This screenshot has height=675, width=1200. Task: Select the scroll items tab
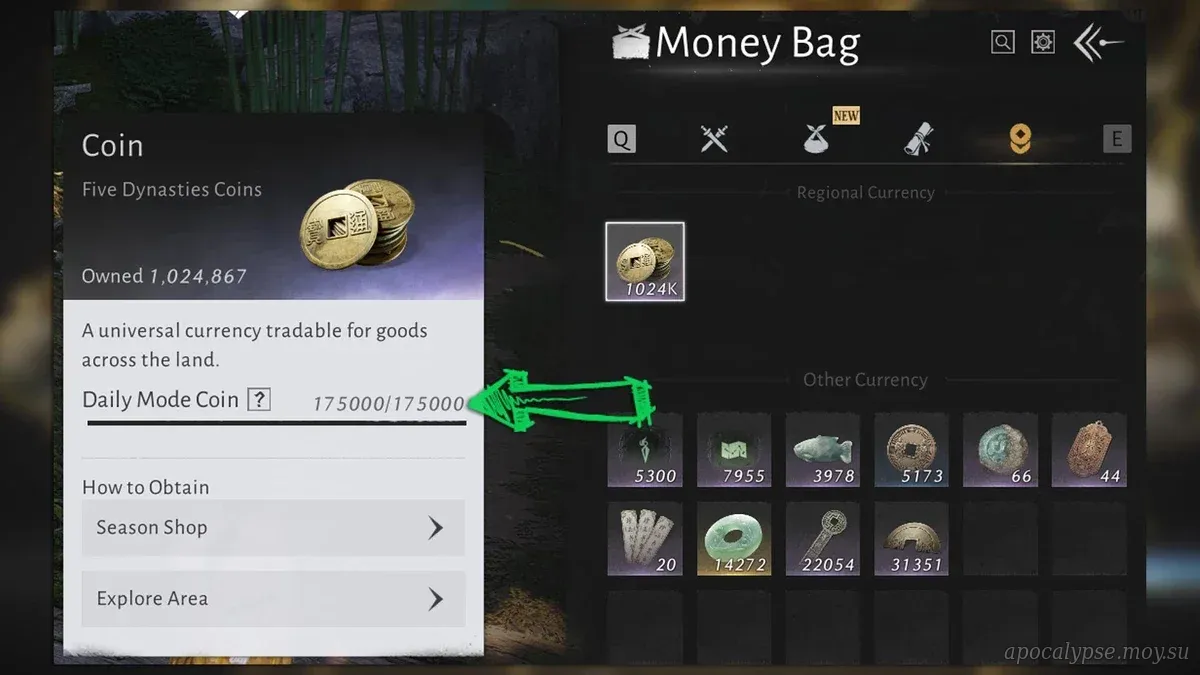tap(918, 140)
